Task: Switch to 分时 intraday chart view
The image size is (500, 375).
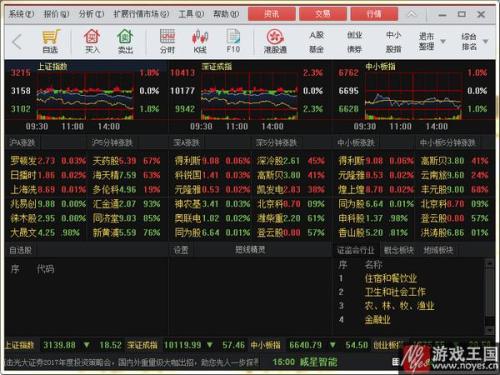Action: coord(167,41)
